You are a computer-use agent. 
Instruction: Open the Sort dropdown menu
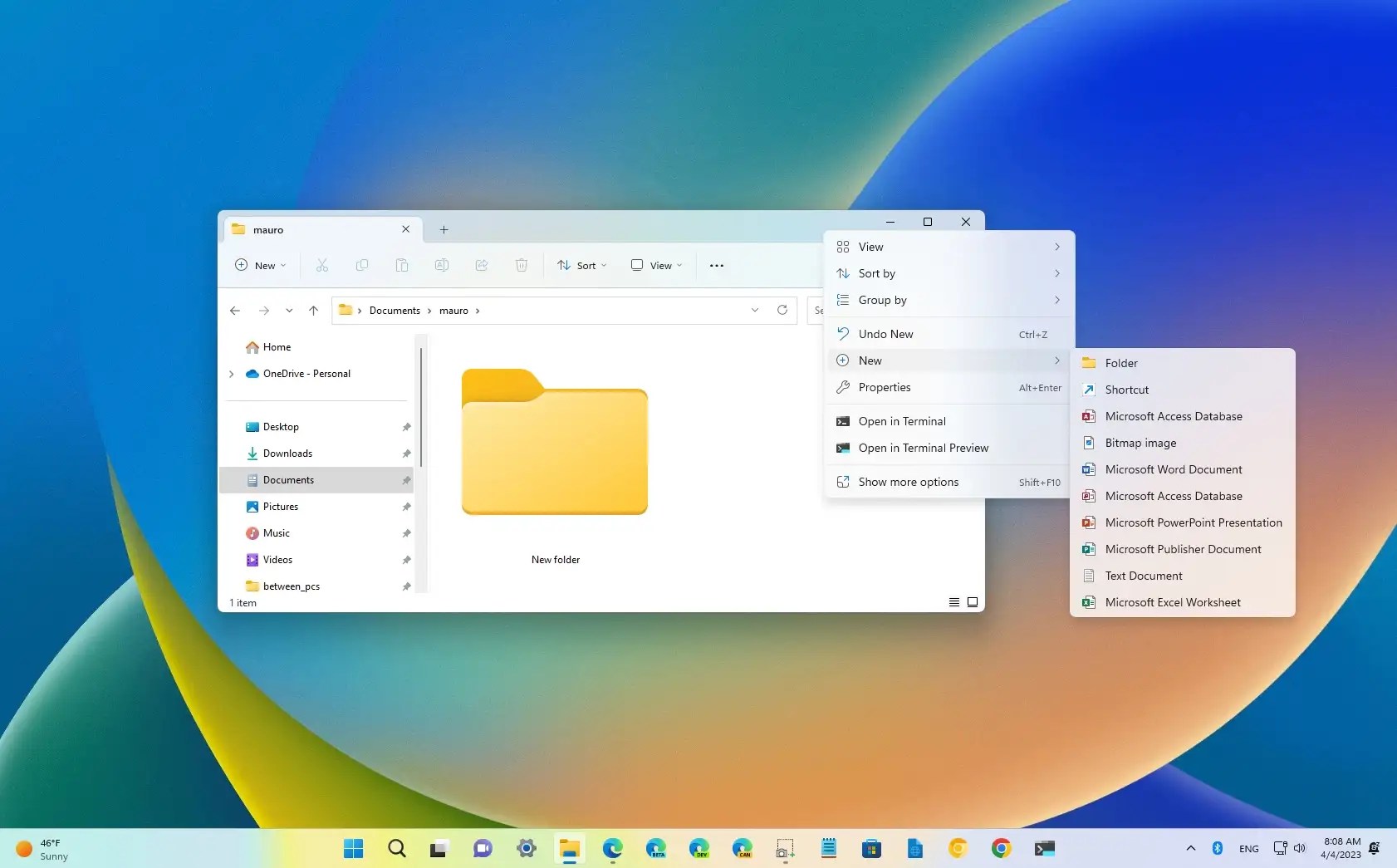coord(581,265)
